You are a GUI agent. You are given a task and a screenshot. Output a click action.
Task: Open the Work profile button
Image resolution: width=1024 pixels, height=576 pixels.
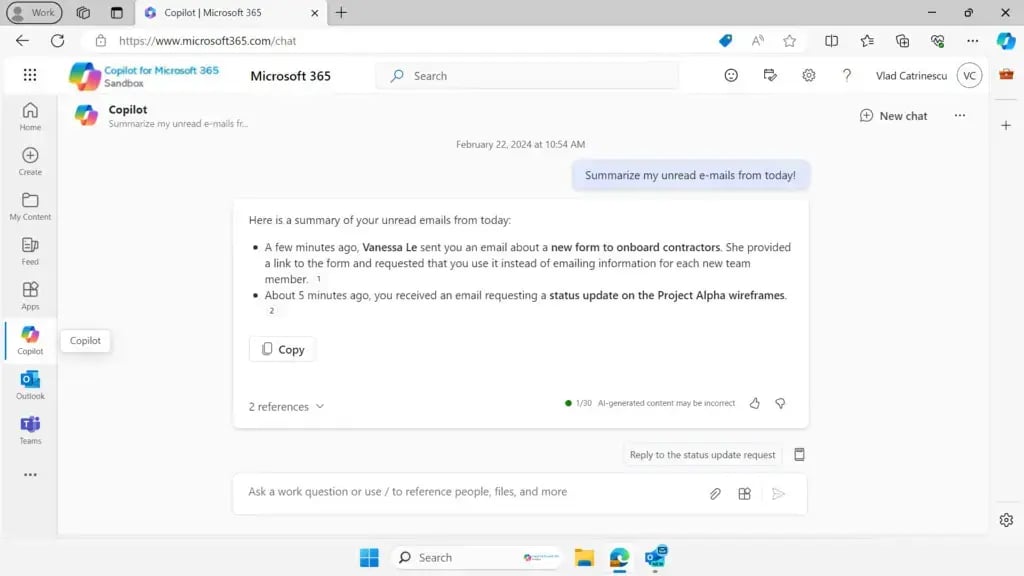click(34, 12)
